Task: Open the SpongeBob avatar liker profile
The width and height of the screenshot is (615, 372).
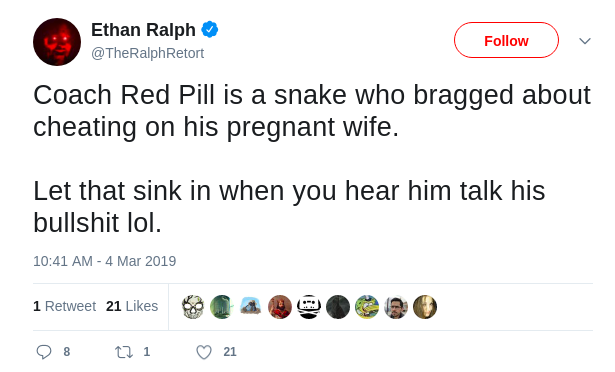Action: (367, 306)
